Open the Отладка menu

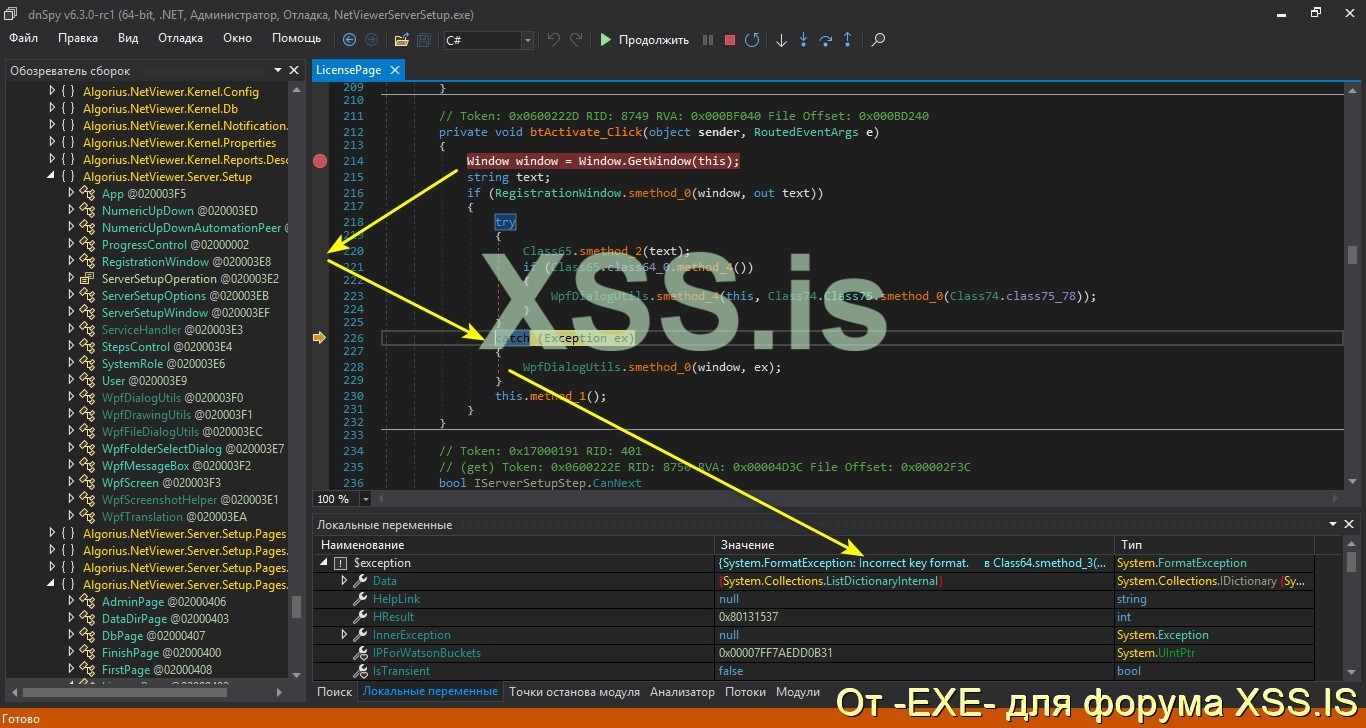(x=180, y=38)
